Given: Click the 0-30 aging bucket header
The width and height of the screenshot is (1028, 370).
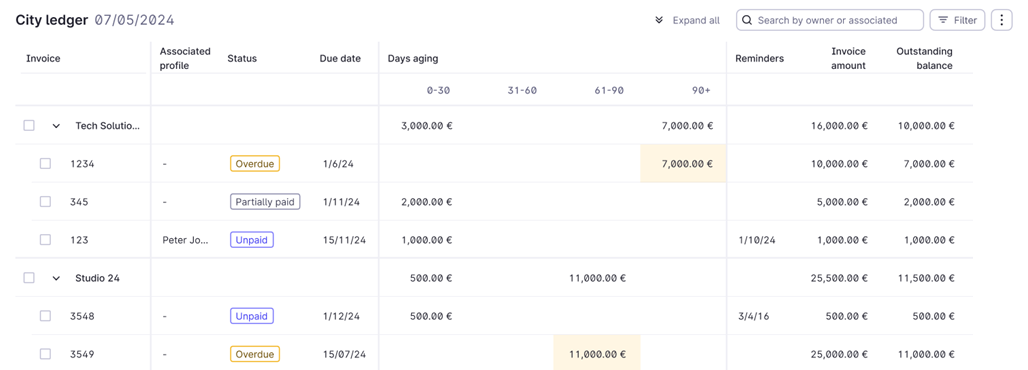Looking at the screenshot, I should 438,91.
